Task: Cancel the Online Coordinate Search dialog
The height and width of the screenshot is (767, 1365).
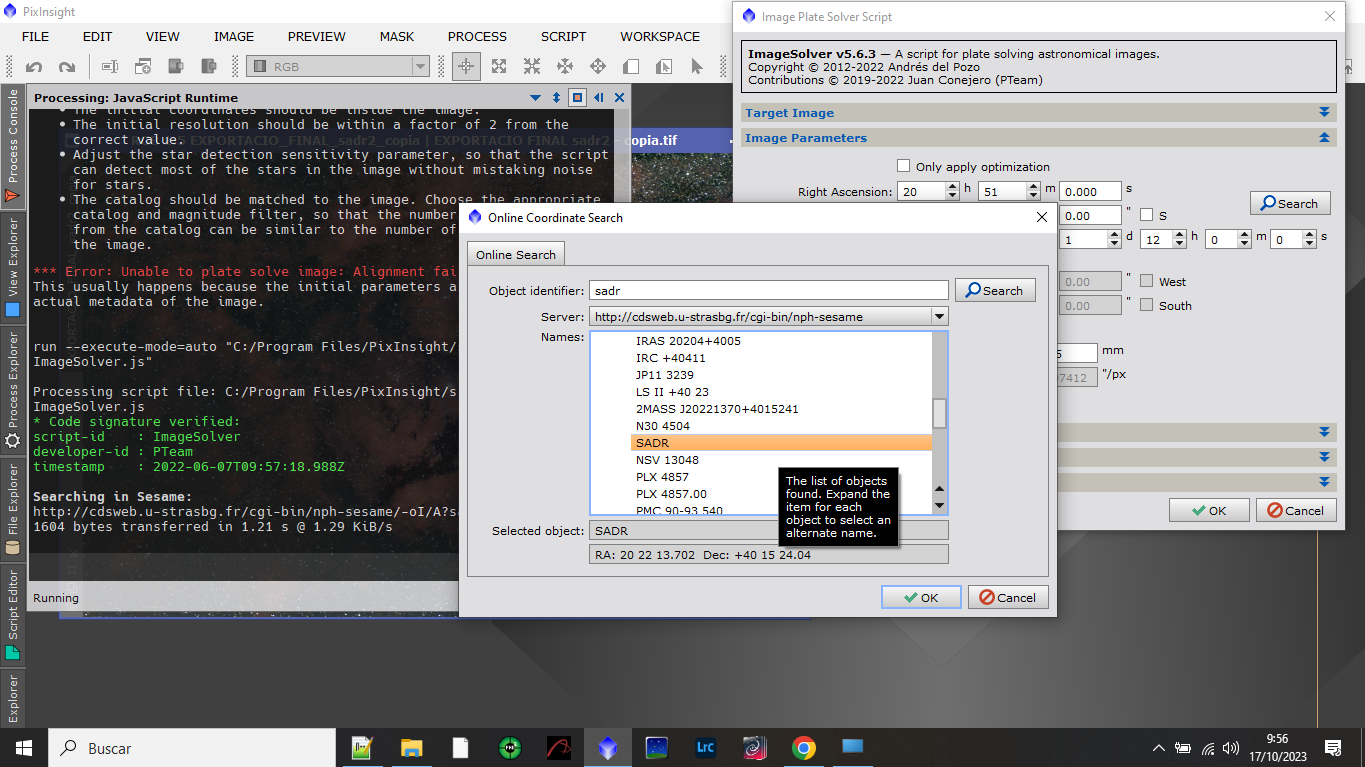Action: tap(1008, 597)
